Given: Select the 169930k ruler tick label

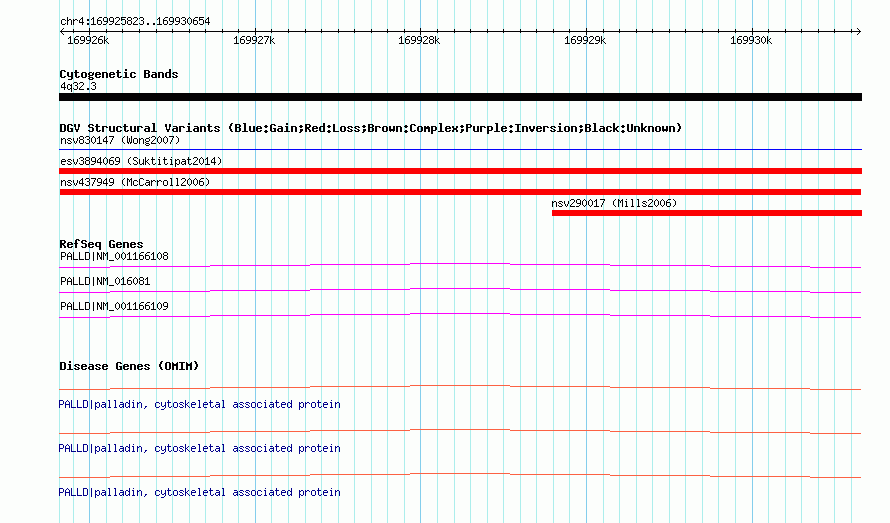Looking at the screenshot, I should click(x=750, y=40).
